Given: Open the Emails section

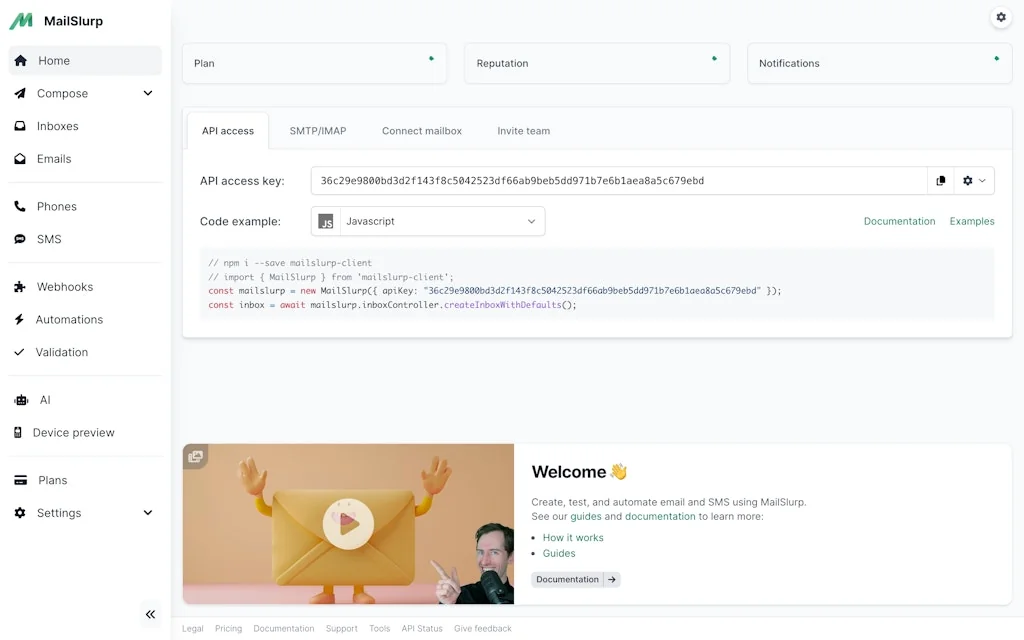Looking at the screenshot, I should click(x=53, y=158).
